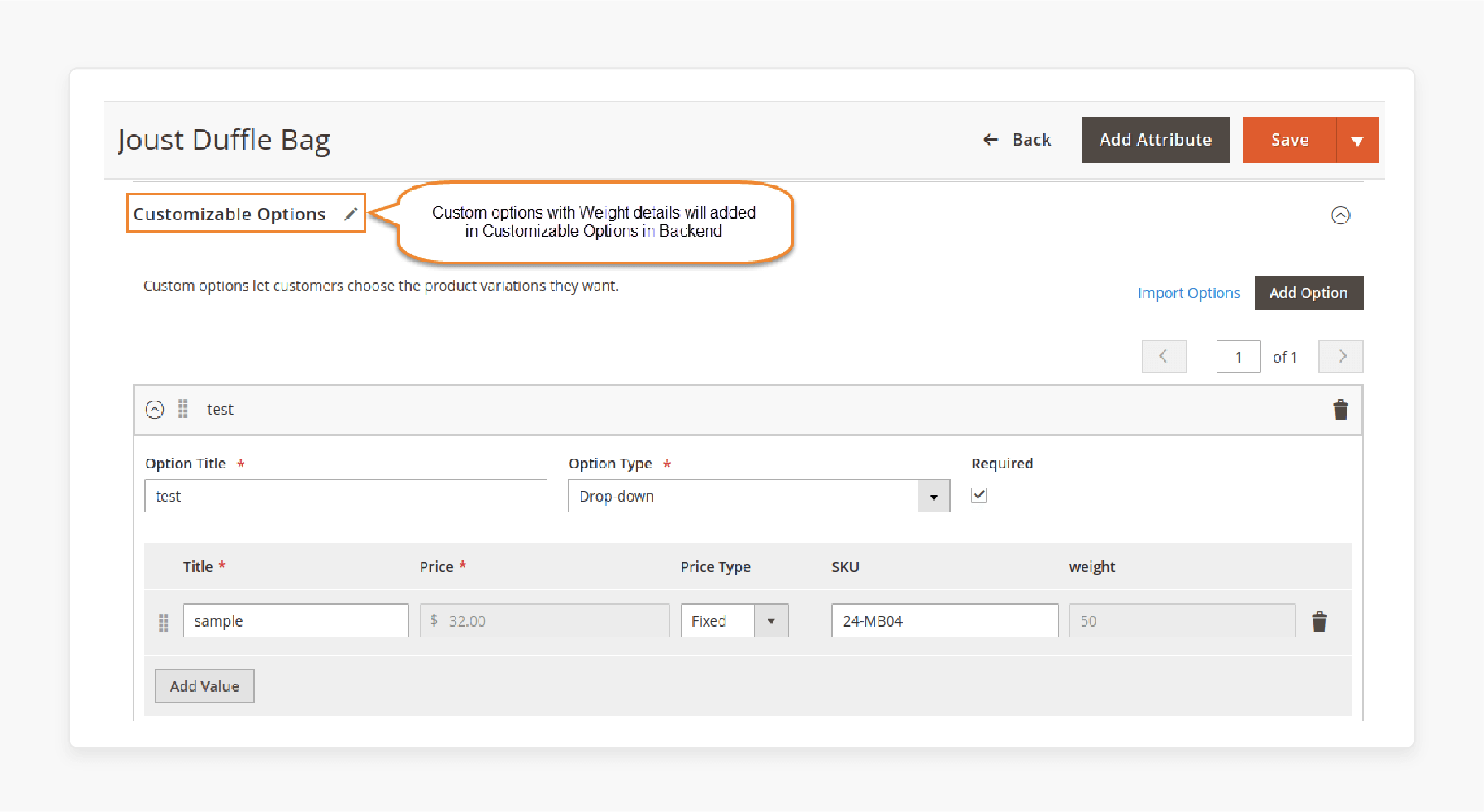Click the sample Title input field

coord(296,621)
